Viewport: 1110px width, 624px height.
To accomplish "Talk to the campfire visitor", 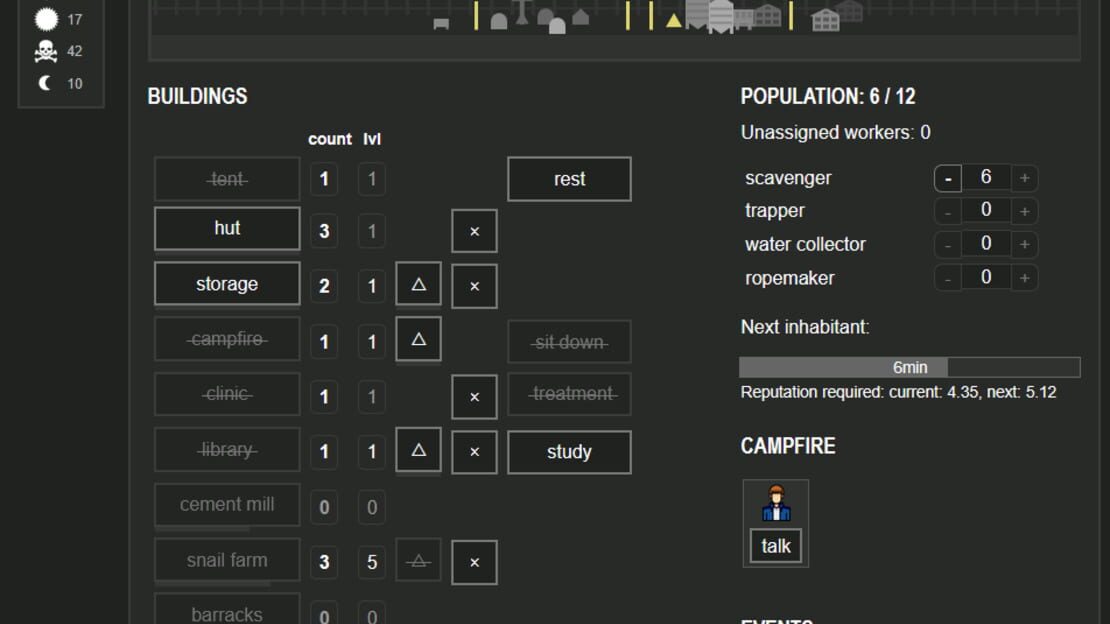I will coord(776,546).
